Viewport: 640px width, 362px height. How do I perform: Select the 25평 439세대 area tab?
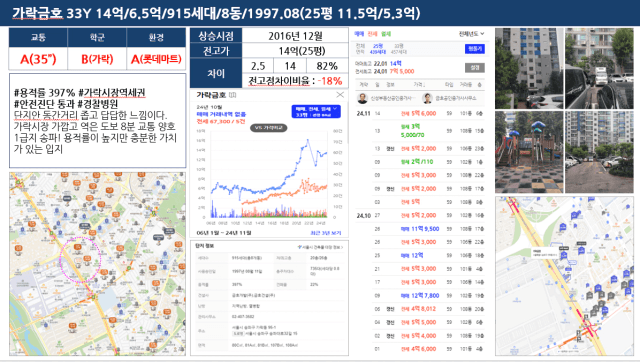click(x=378, y=49)
